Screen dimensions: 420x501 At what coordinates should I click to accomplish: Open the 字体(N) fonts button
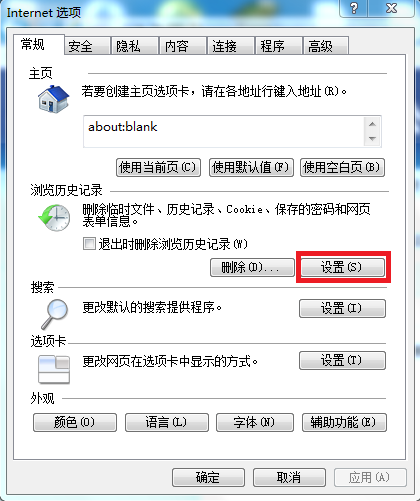click(x=255, y=422)
